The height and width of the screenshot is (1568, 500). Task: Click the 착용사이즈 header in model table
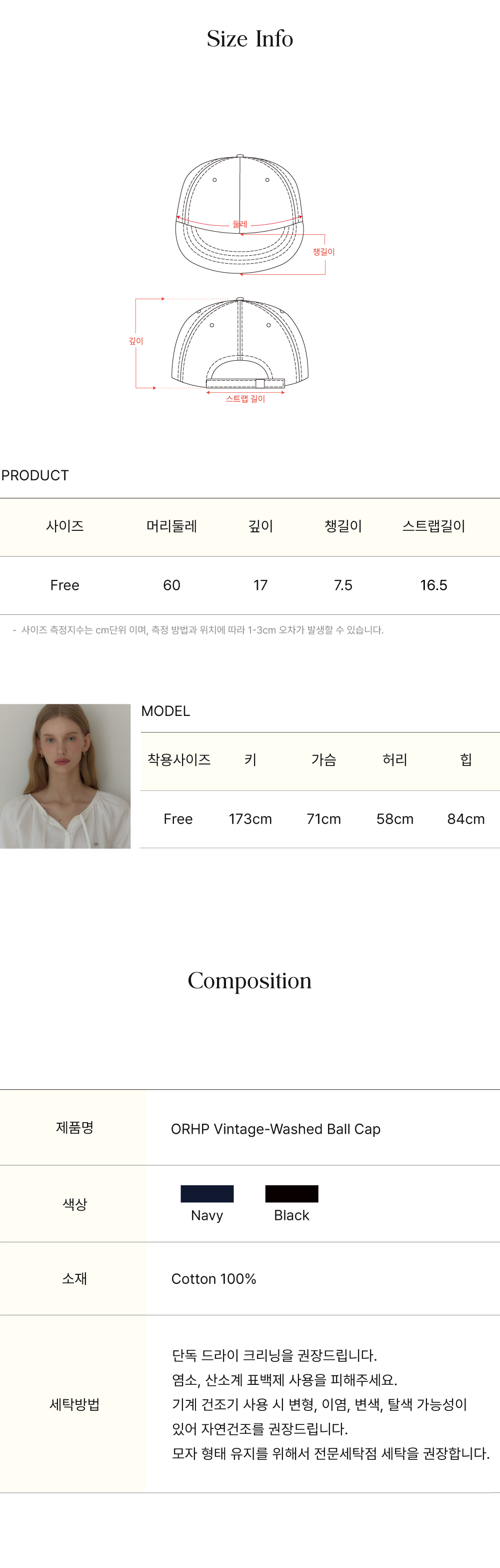(179, 759)
